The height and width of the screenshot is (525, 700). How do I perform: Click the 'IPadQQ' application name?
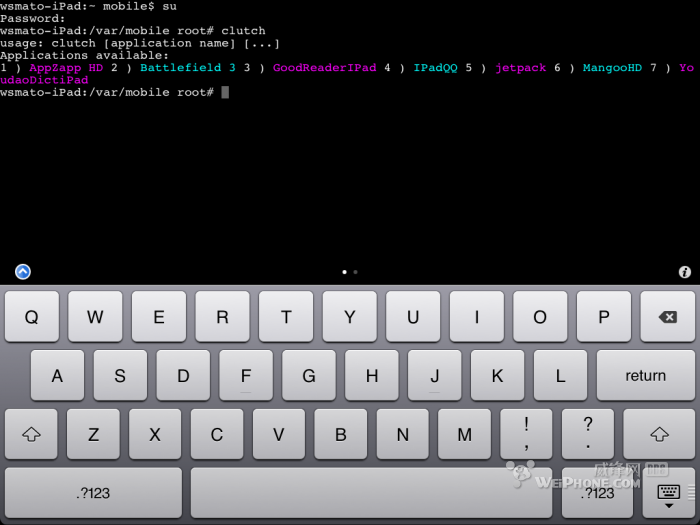tap(435, 68)
